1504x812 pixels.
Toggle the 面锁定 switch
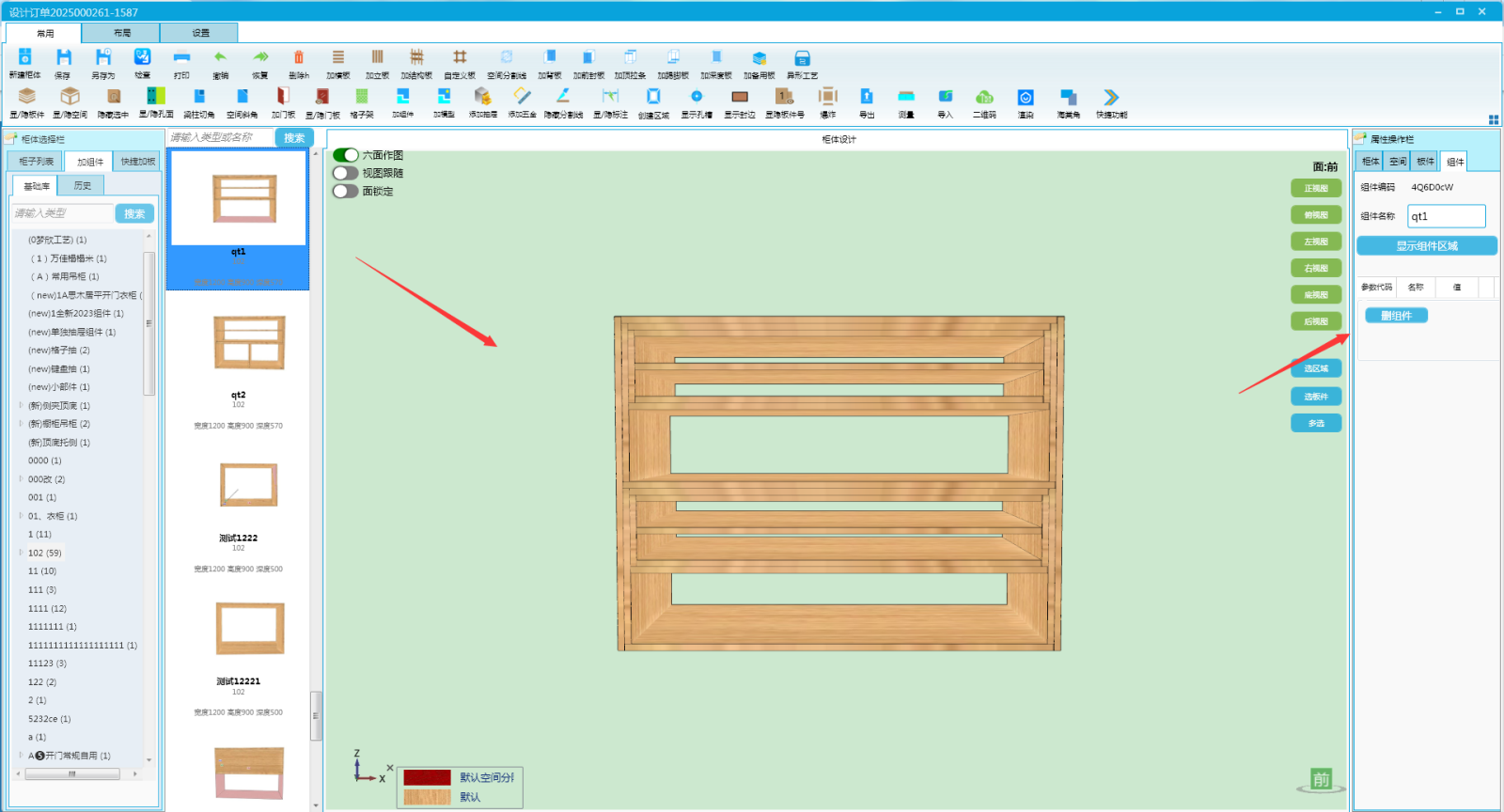345,191
